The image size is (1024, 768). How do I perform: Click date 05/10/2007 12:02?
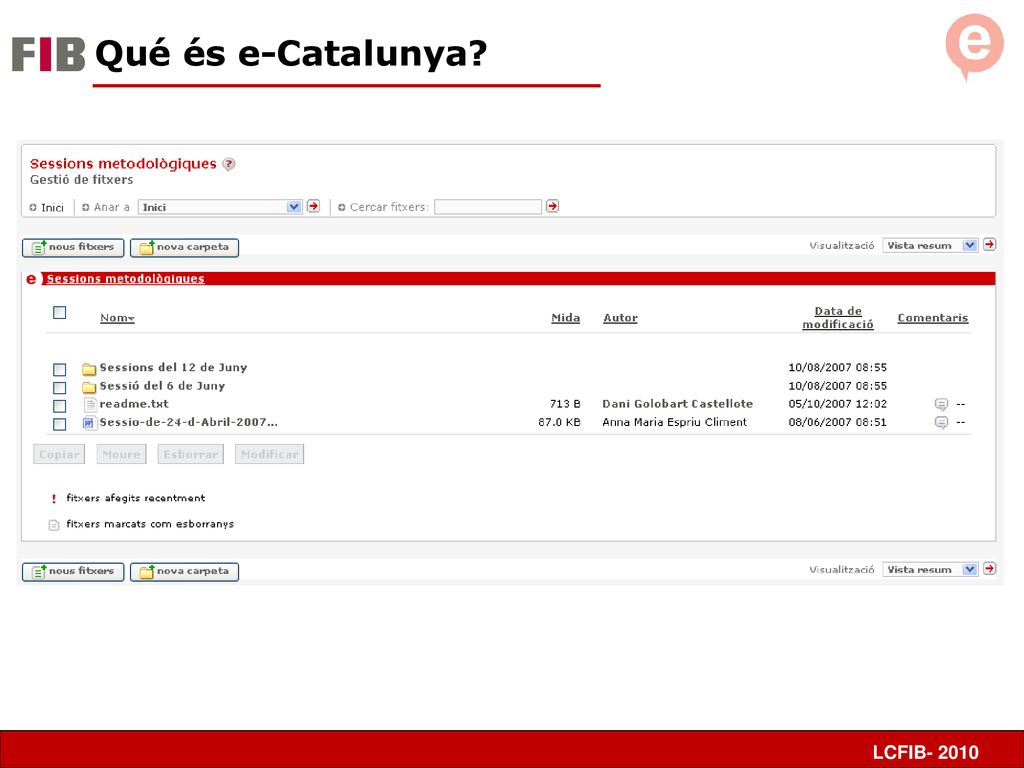(837, 404)
